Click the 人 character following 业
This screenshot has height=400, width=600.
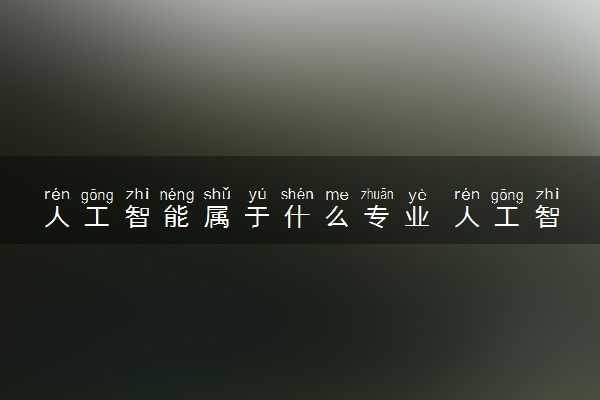pyautogui.click(x=467, y=216)
